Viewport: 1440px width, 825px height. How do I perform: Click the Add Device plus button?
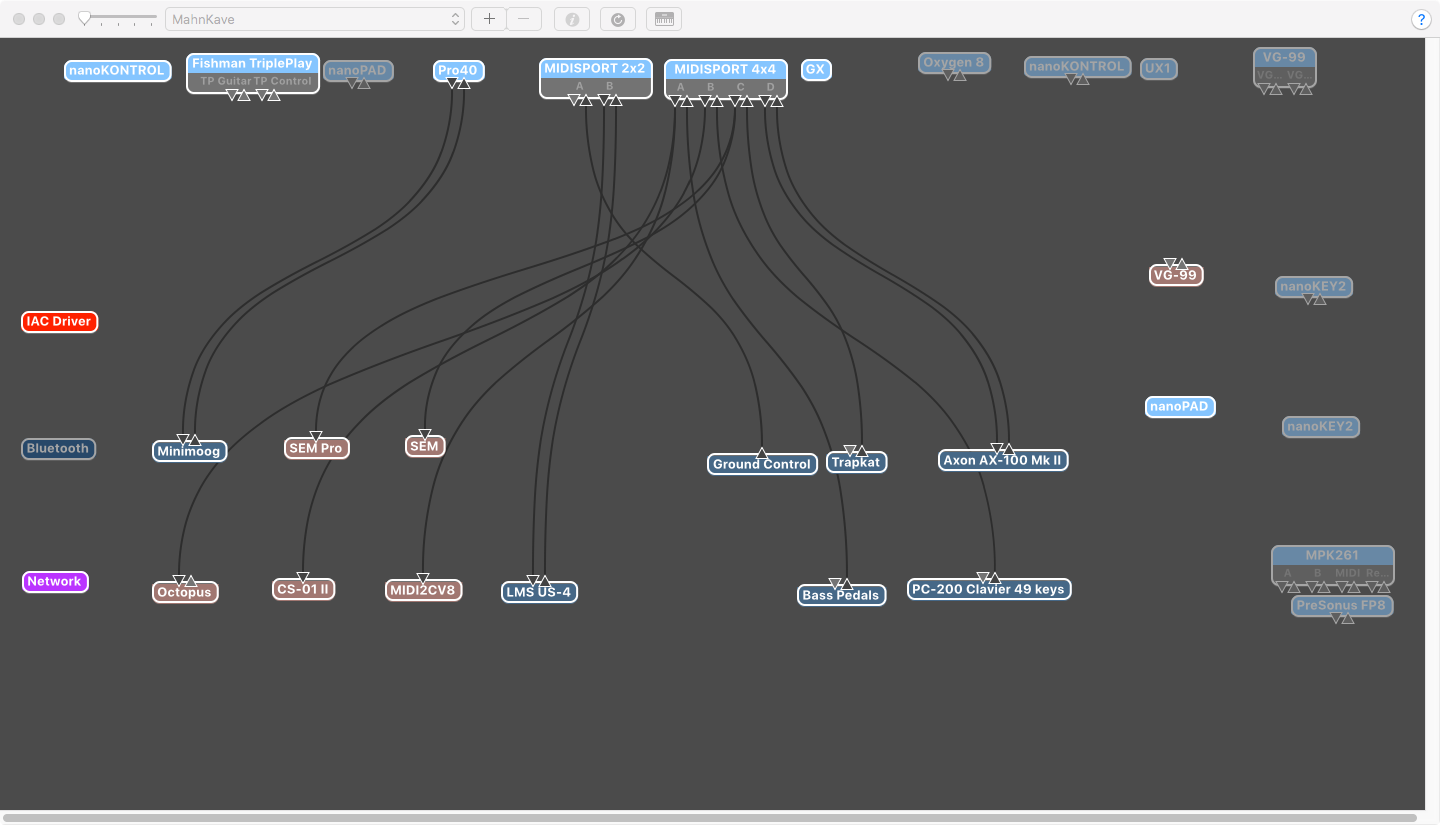click(489, 19)
